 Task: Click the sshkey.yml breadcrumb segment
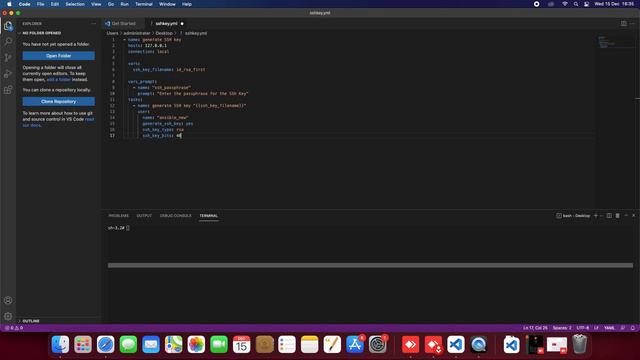(196, 33)
